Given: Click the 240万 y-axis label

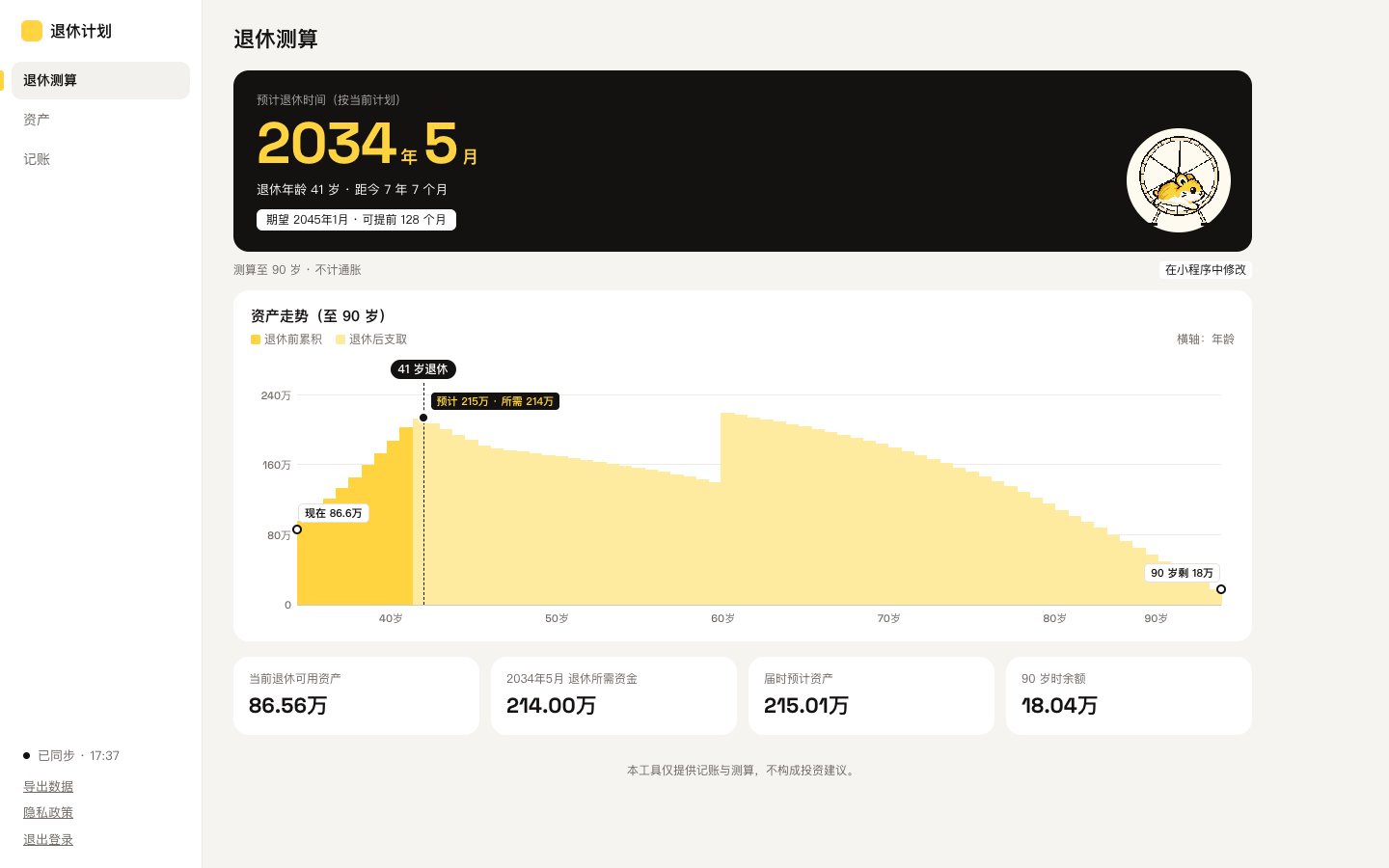Looking at the screenshot, I should 276,395.
